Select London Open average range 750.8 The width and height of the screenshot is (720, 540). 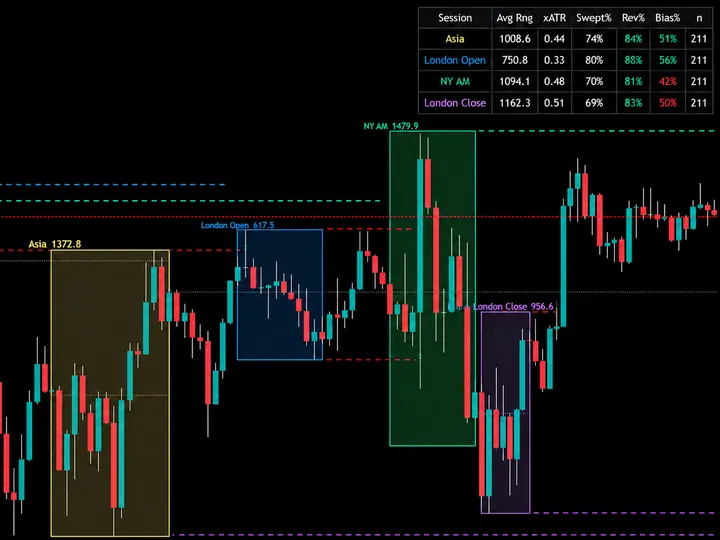[515, 60]
